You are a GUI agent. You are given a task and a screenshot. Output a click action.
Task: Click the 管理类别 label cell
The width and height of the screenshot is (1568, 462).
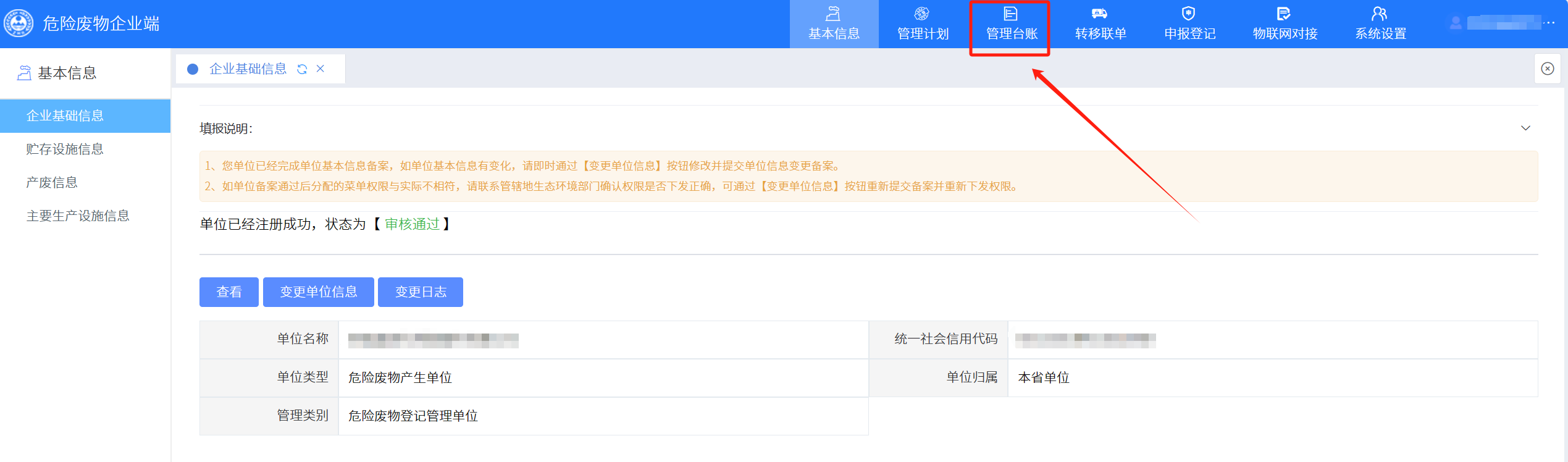point(269,416)
